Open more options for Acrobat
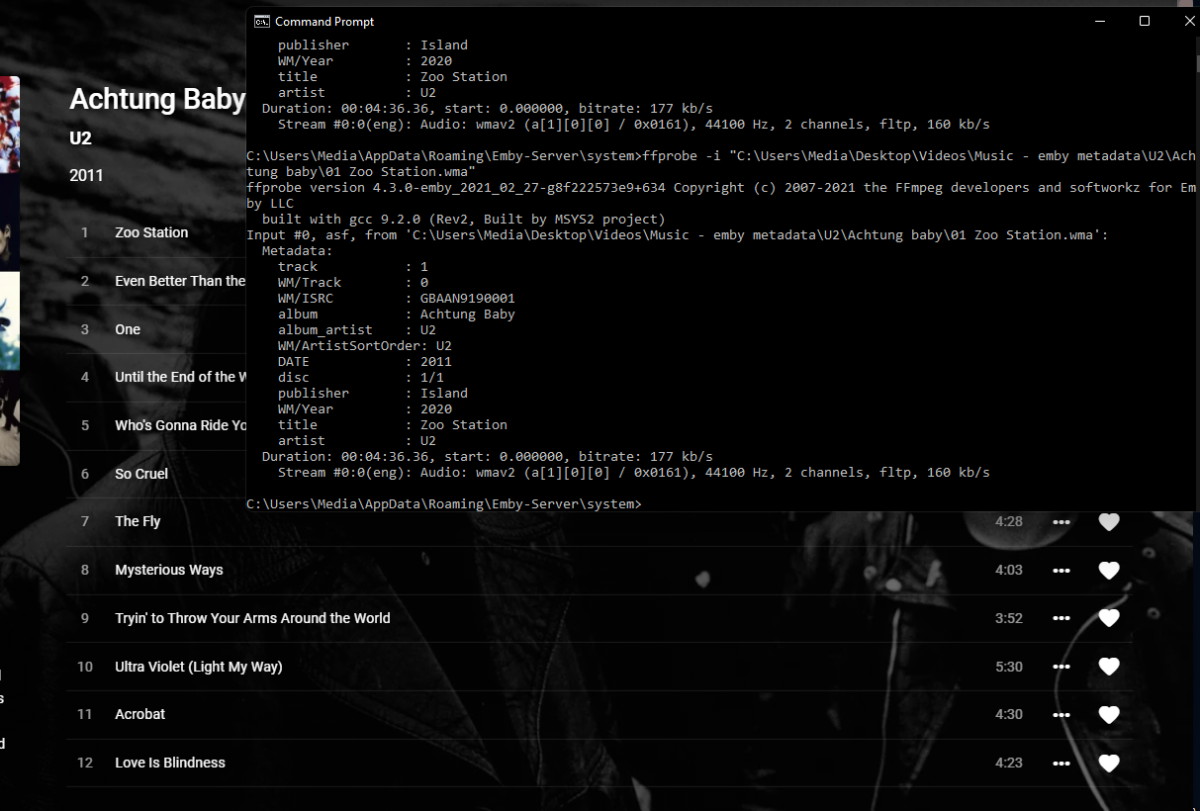Screen dimensions: 1200x811 point(1061,715)
